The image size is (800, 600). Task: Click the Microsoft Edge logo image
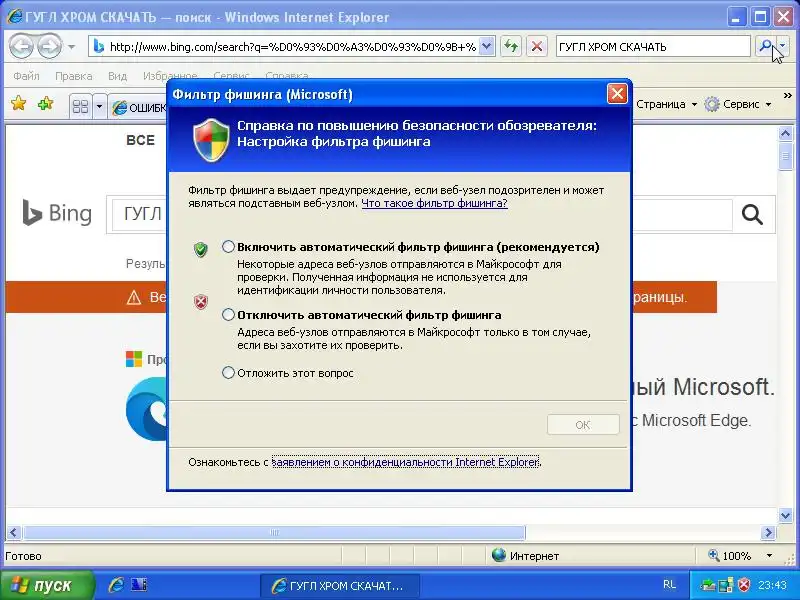(x=146, y=409)
